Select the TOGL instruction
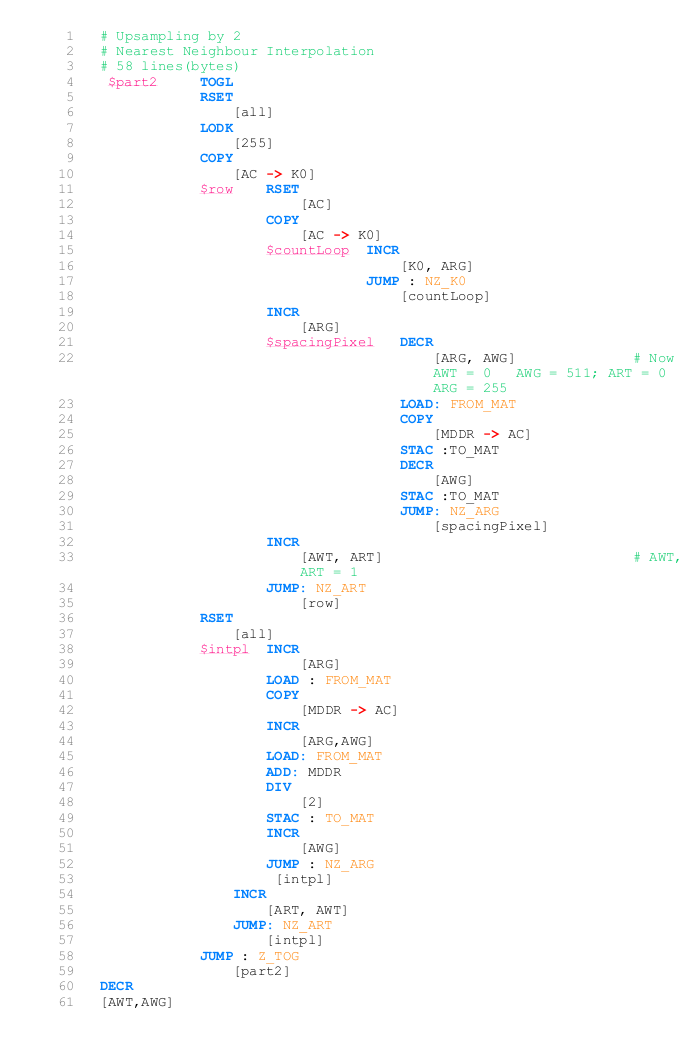The image size is (700, 1050). click(x=216, y=82)
